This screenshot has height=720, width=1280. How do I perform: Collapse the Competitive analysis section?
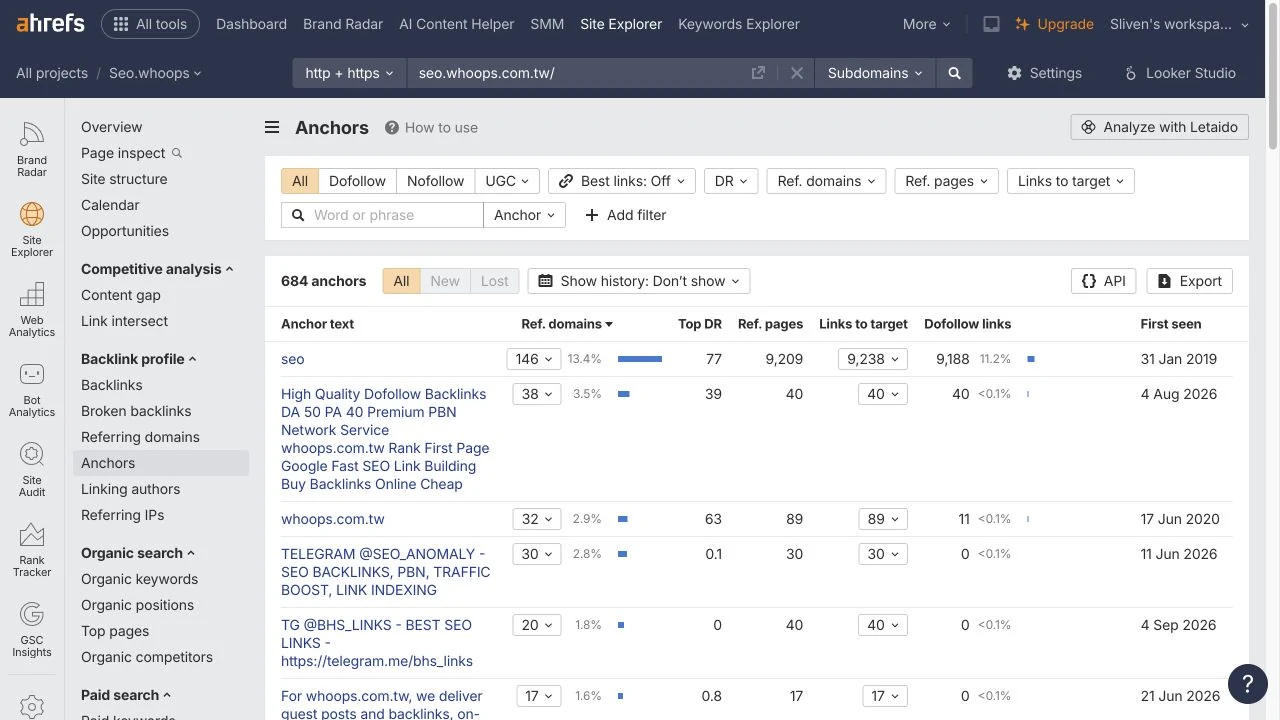(157, 269)
